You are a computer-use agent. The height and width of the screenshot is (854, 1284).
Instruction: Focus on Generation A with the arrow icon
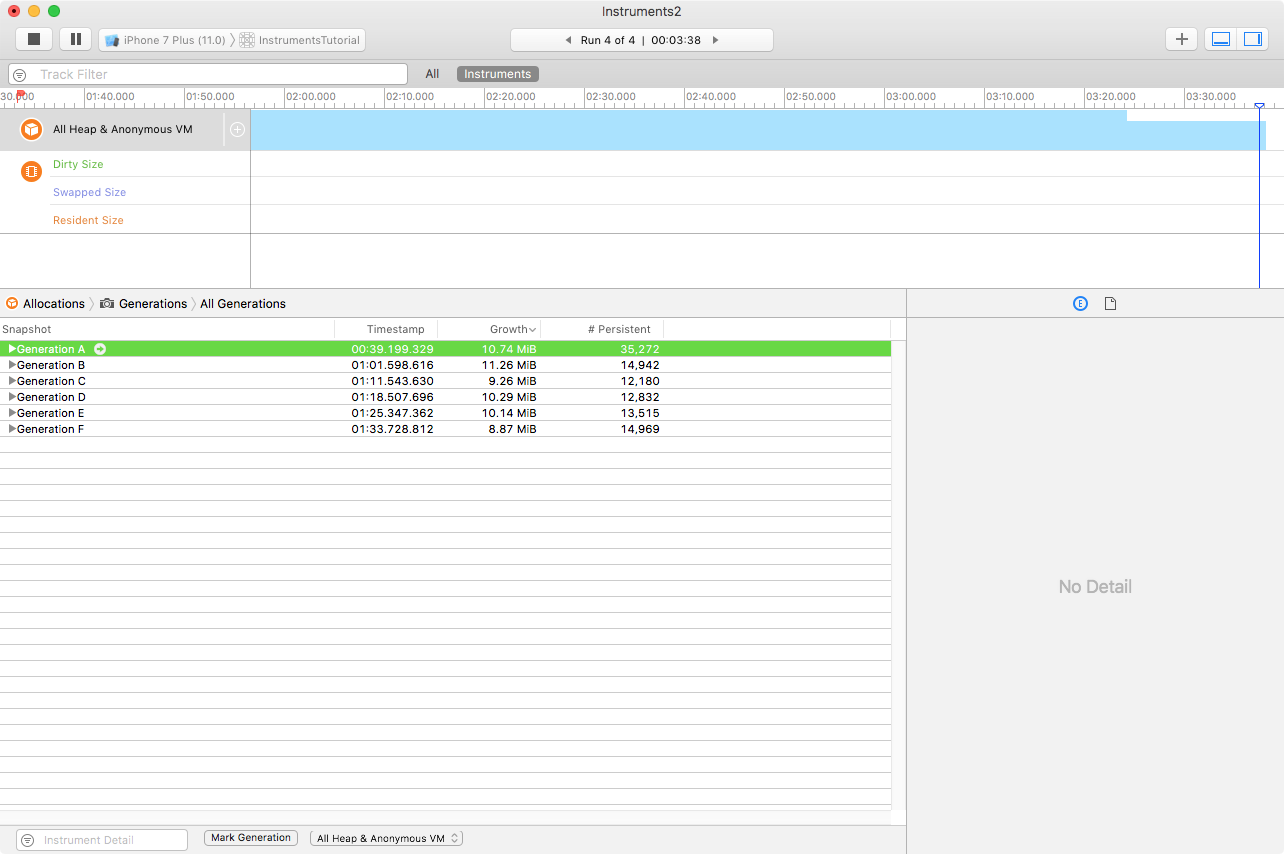[x=100, y=349]
